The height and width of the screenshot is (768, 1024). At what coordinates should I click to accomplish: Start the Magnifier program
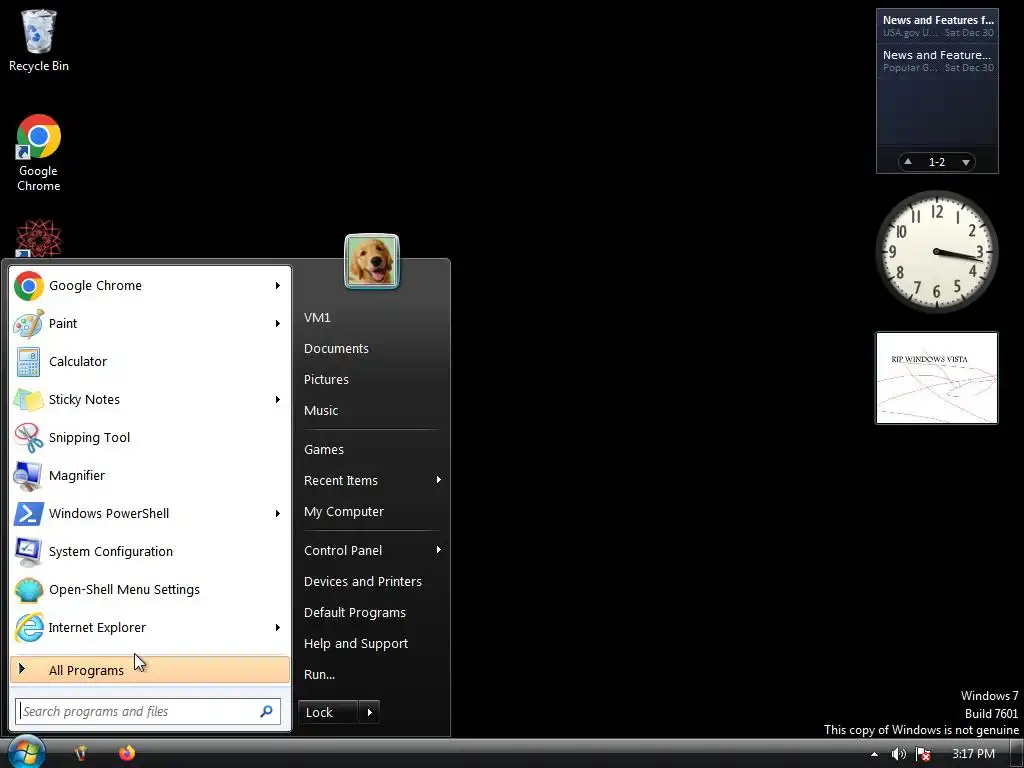(x=150, y=475)
